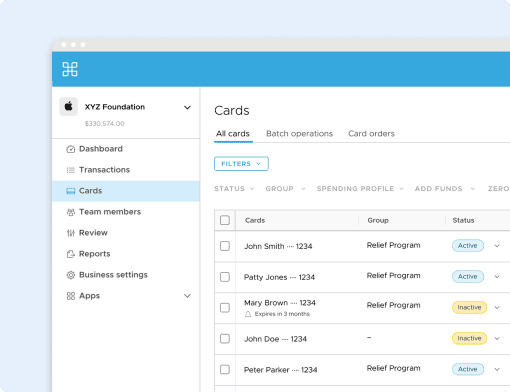Click the $330,574.00 balance text

pos(105,124)
